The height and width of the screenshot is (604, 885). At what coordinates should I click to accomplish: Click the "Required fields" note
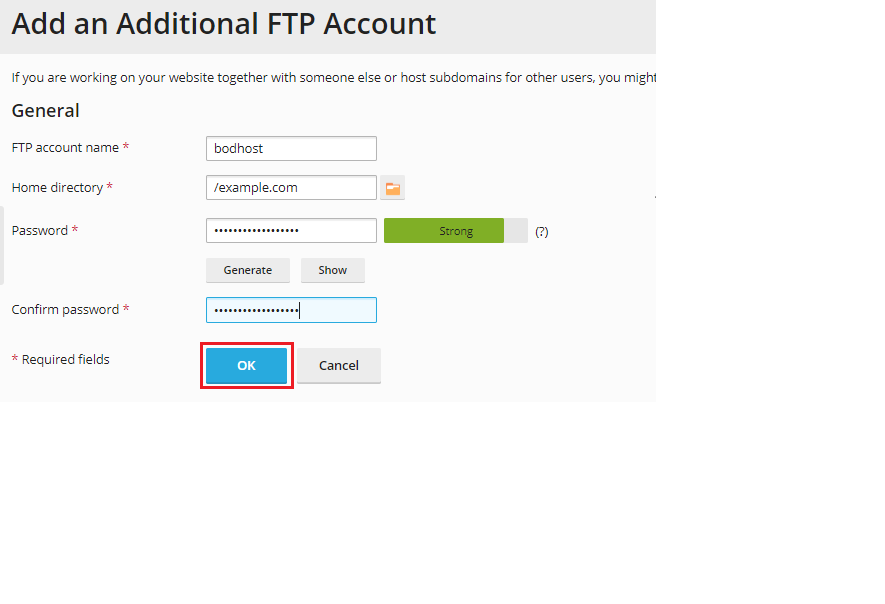point(65,360)
